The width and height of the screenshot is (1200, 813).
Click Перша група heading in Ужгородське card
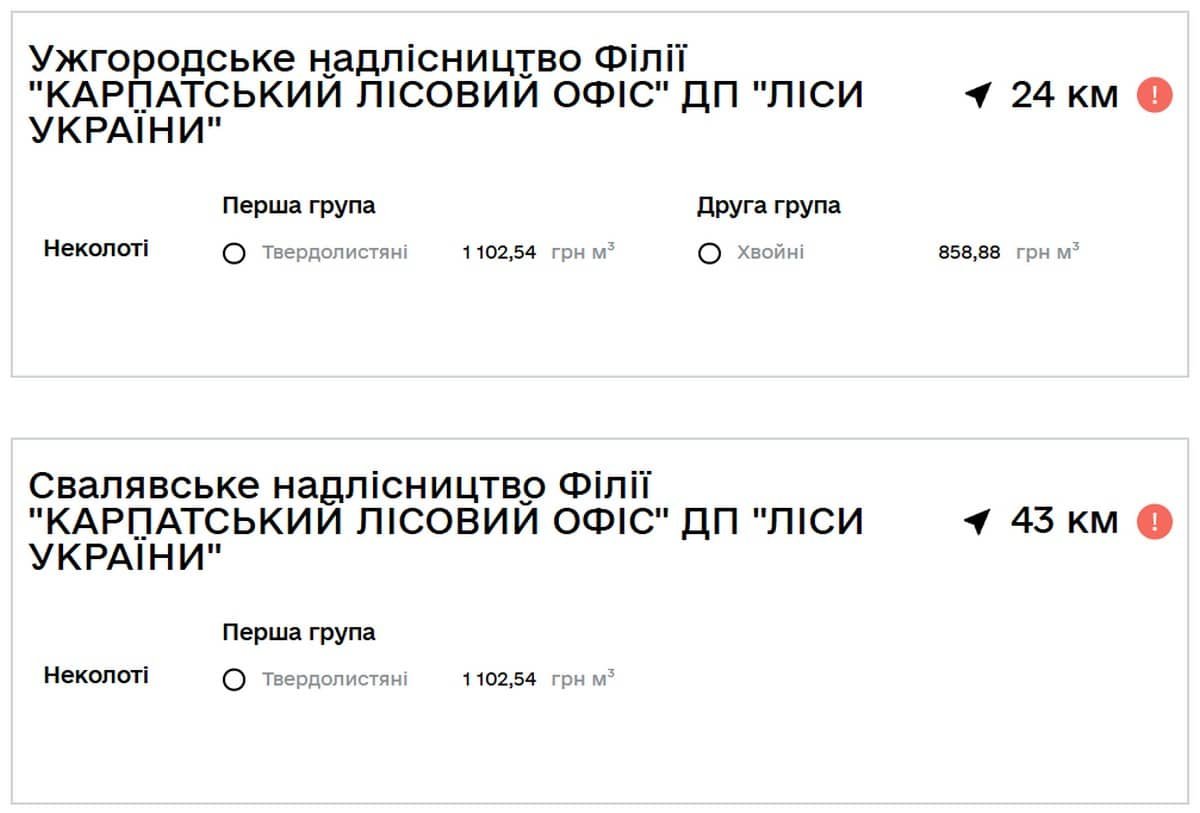point(299,206)
